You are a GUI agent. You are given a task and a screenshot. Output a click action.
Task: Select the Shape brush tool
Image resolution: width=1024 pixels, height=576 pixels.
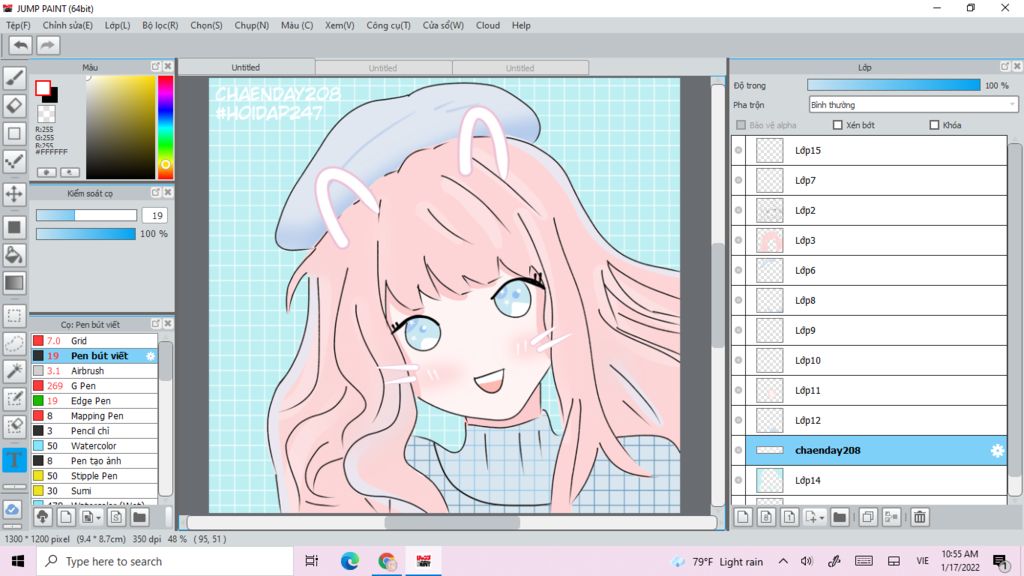[x=14, y=133]
